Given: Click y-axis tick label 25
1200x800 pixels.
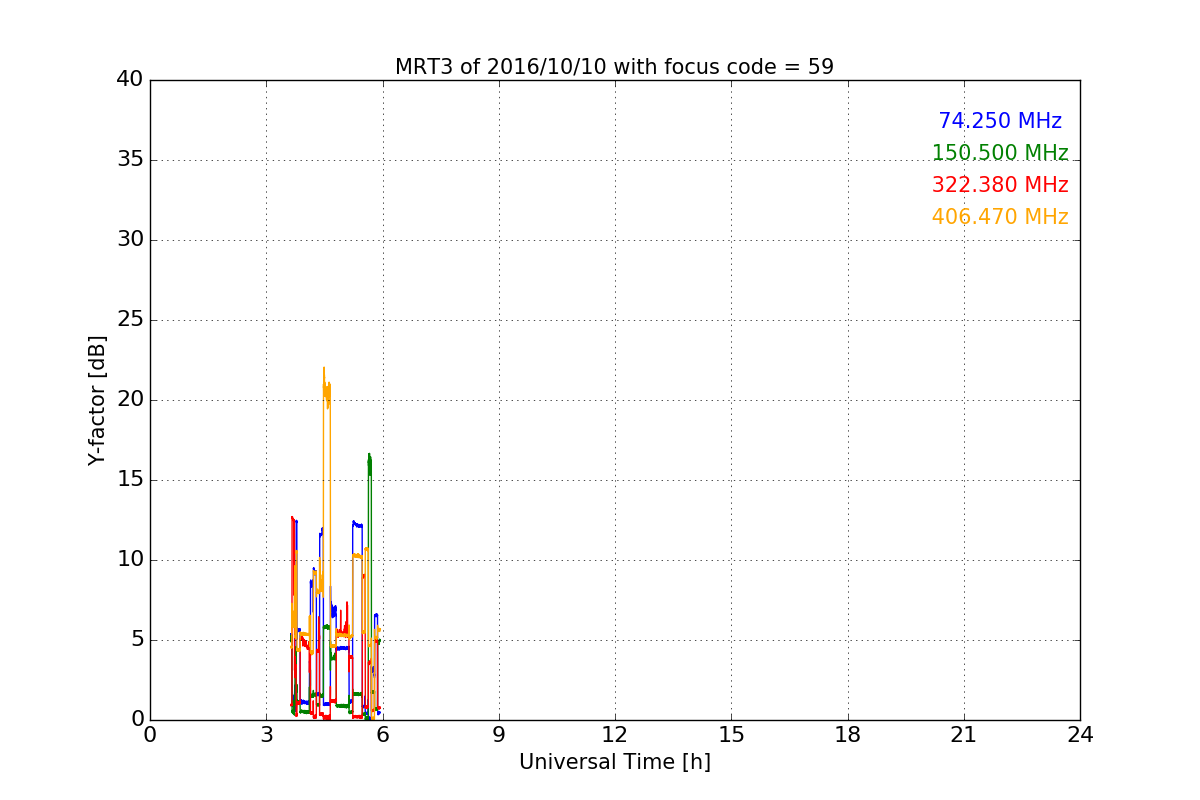Looking at the screenshot, I should tap(130, 320).
